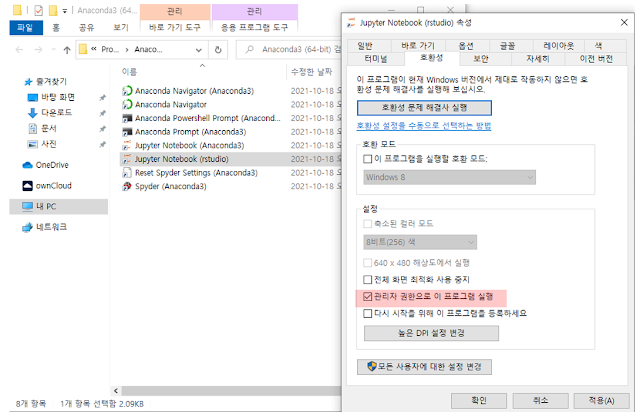The width and height of the screenshot is (640, 412).
Task: Click the 문서 documents icon in sidebar
Action: coord(32,129)
